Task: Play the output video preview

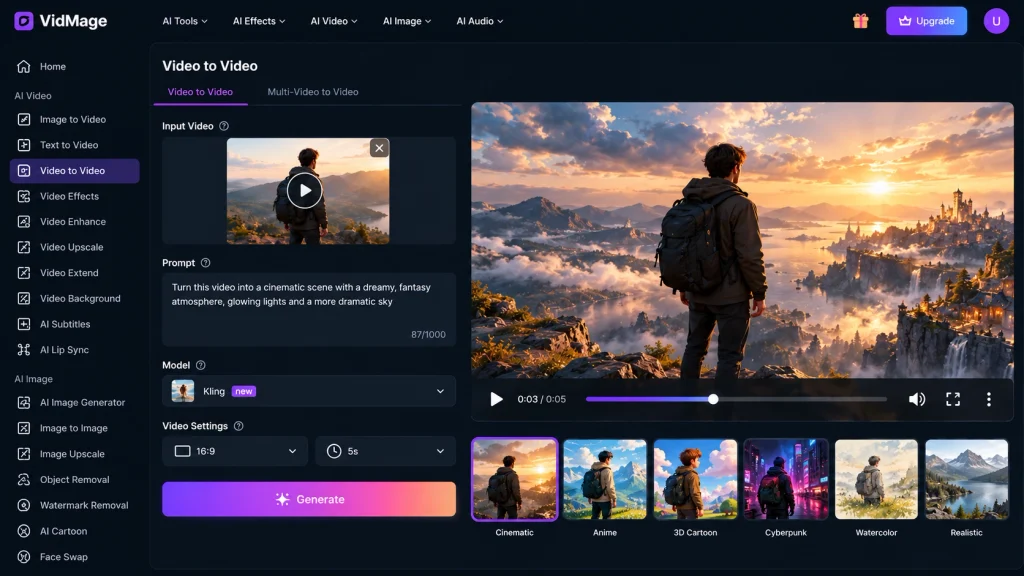Action: pos(496,399)
